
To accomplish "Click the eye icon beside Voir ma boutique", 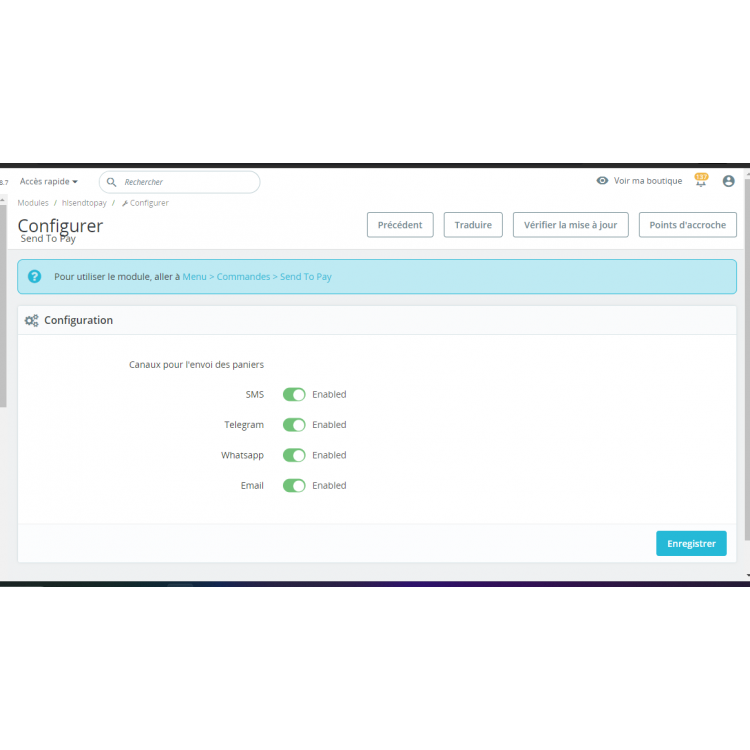I will tap(602, 181).
